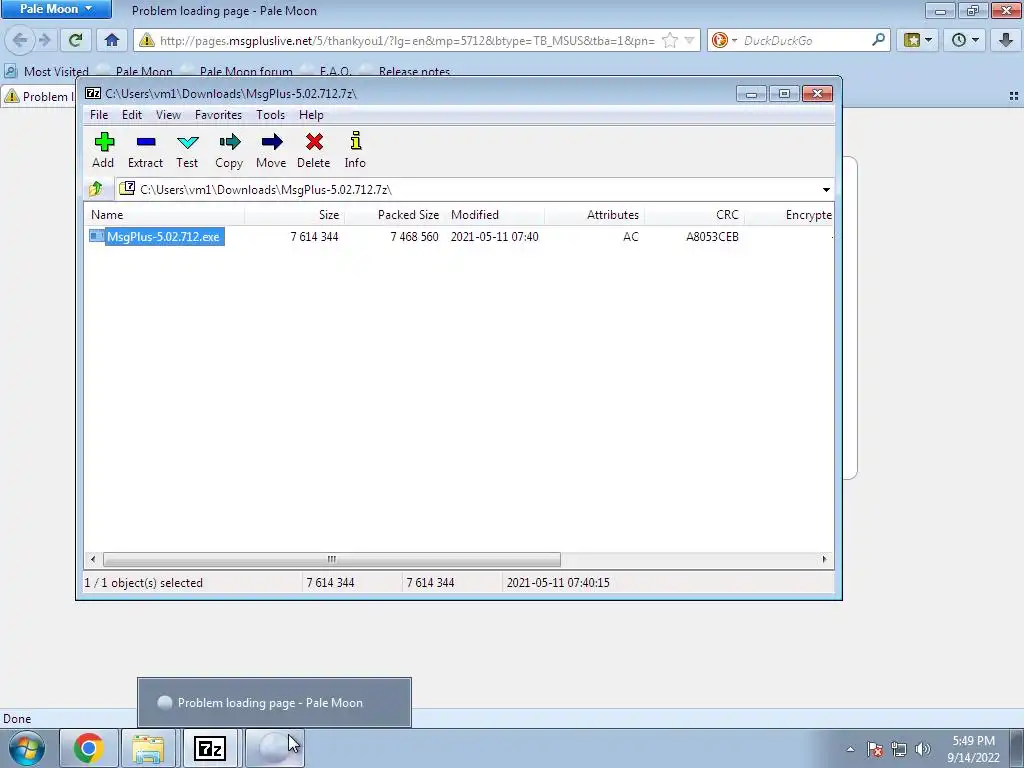Image resolution: width=1024 pixels, height=768 pixels.
Task: Go forward in Pale Moon
Action: 44,40
